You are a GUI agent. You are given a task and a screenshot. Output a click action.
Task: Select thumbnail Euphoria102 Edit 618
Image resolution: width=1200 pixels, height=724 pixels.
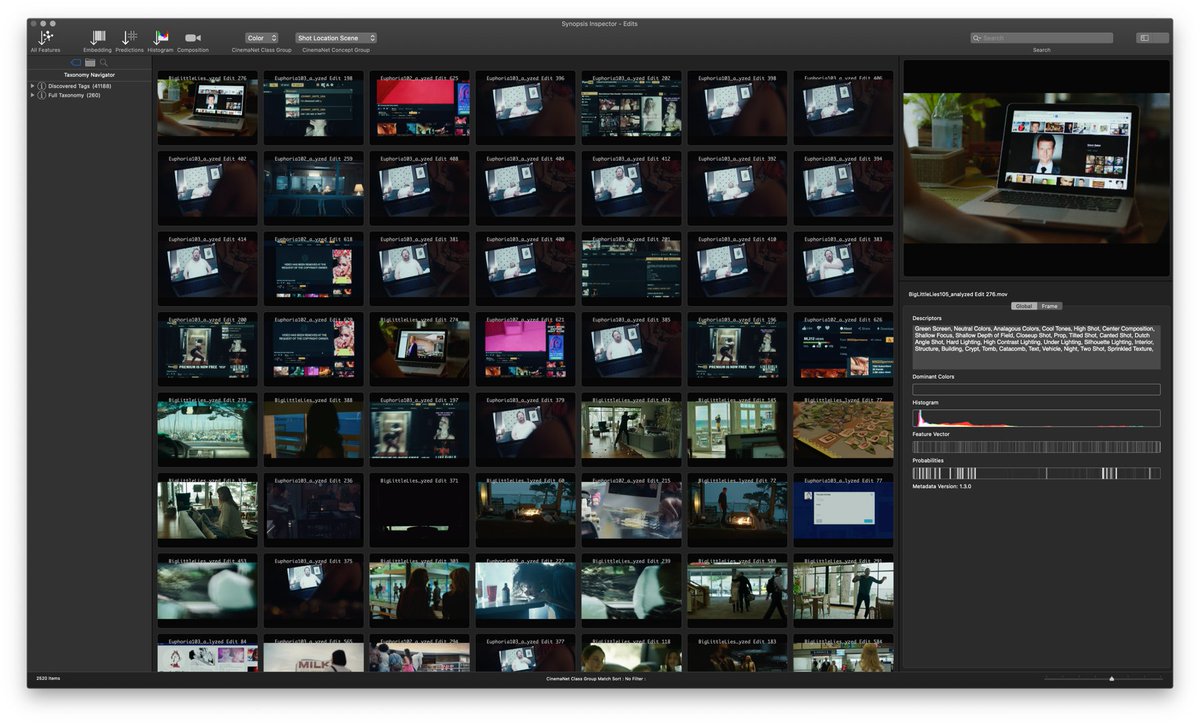313,269
